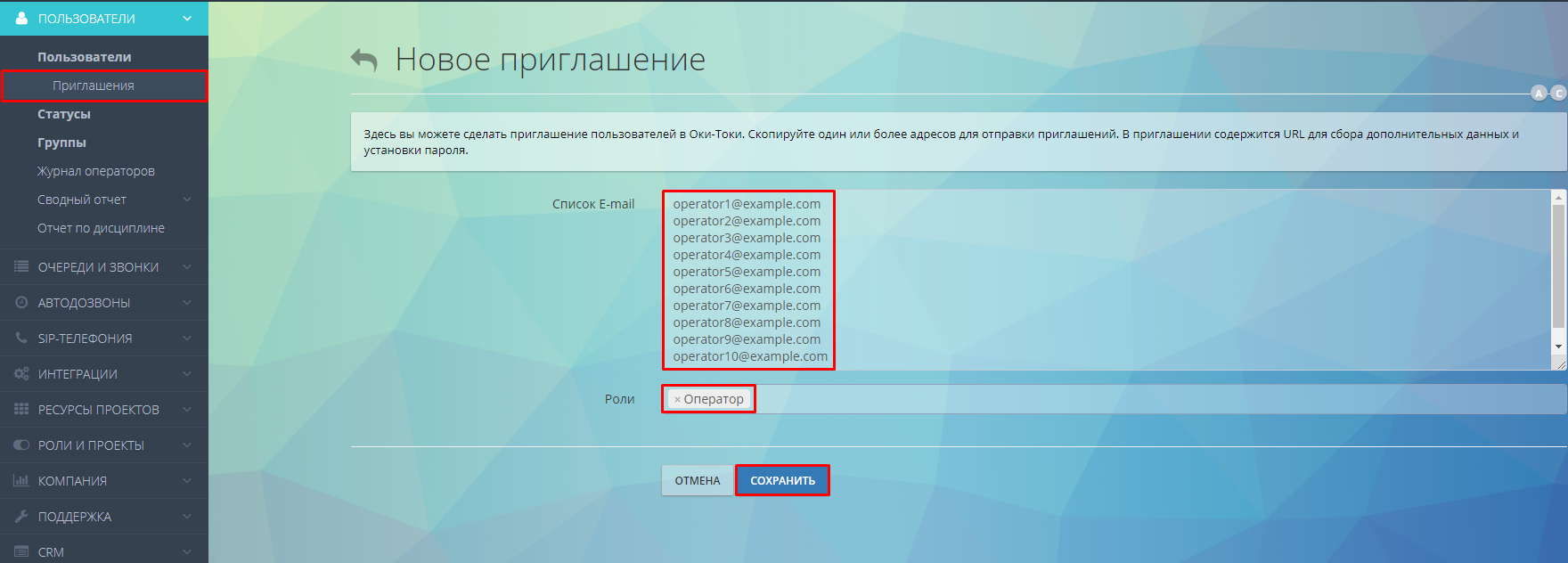Click operator3@example.com line

coord(747,238)
